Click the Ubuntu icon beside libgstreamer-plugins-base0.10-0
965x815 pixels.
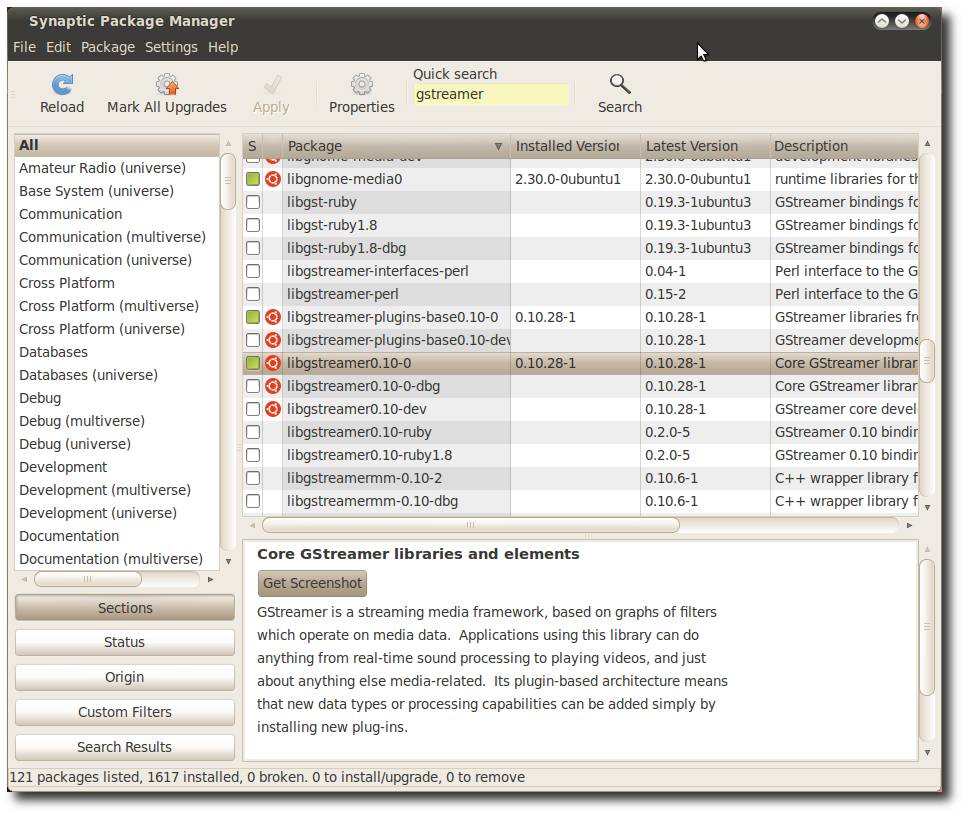[273, 317]
